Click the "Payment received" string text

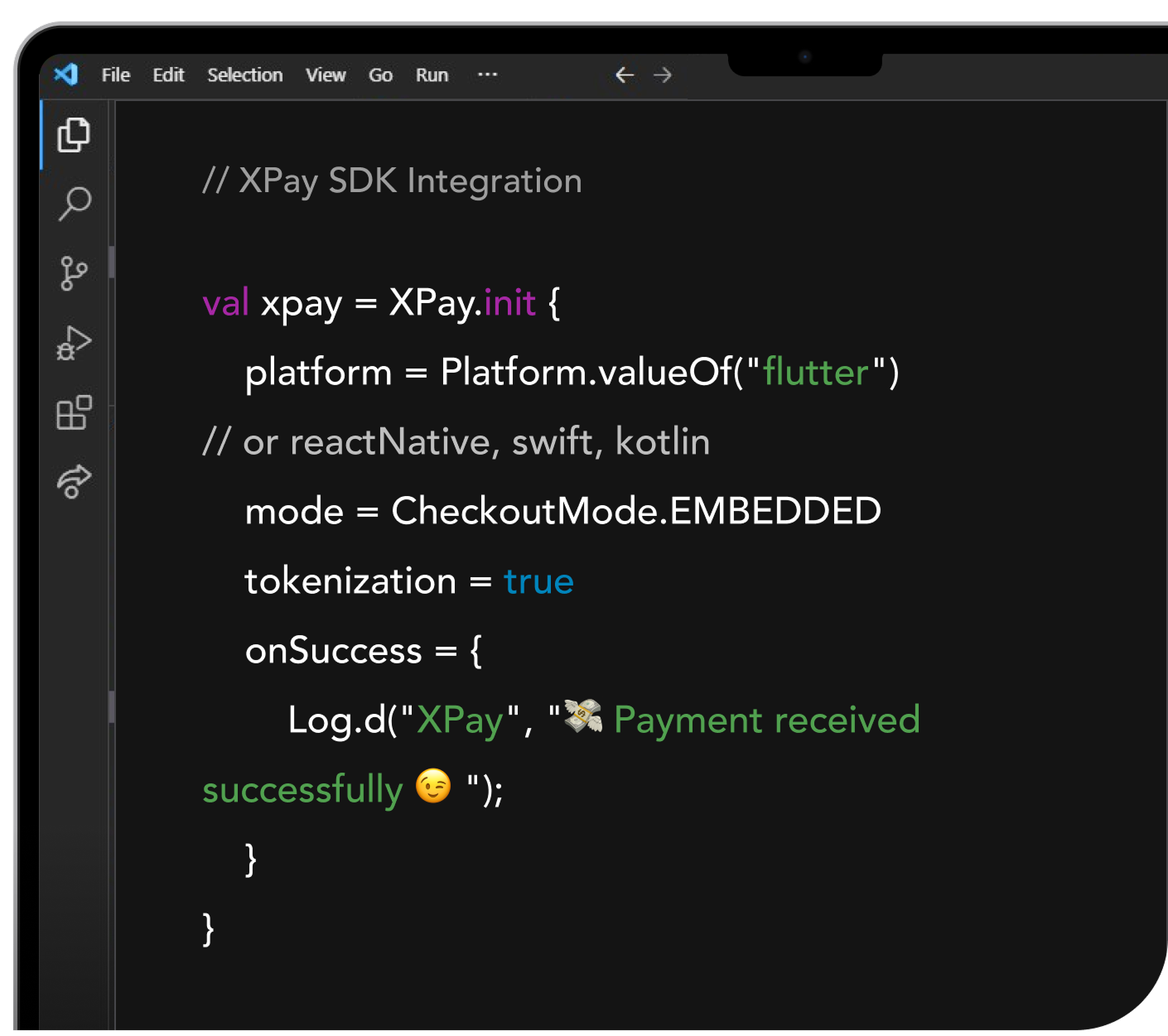coord(767,720)
